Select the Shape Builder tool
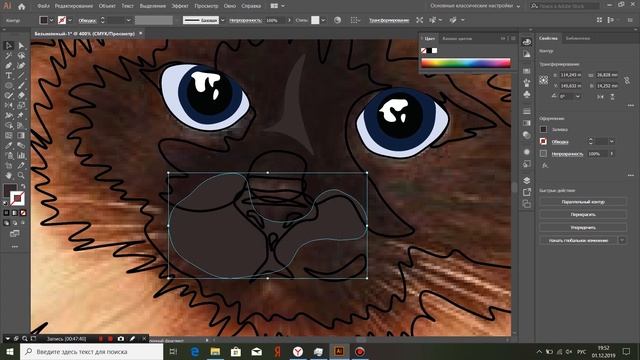This screenshot has width=640, height=360. (9, 125)
